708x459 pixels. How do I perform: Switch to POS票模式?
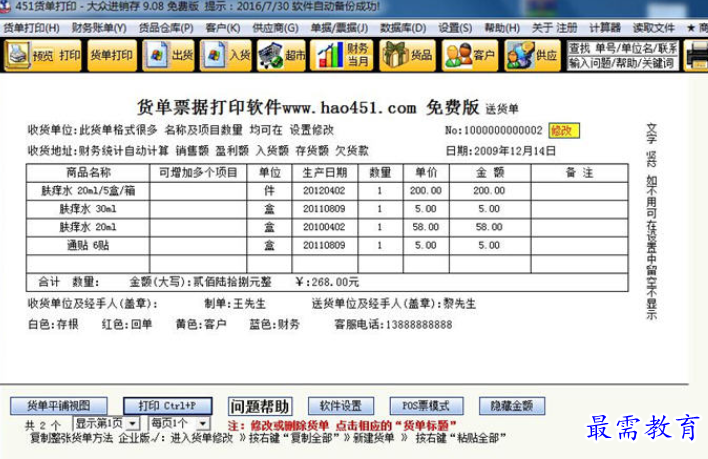click(x=426, y=406)
